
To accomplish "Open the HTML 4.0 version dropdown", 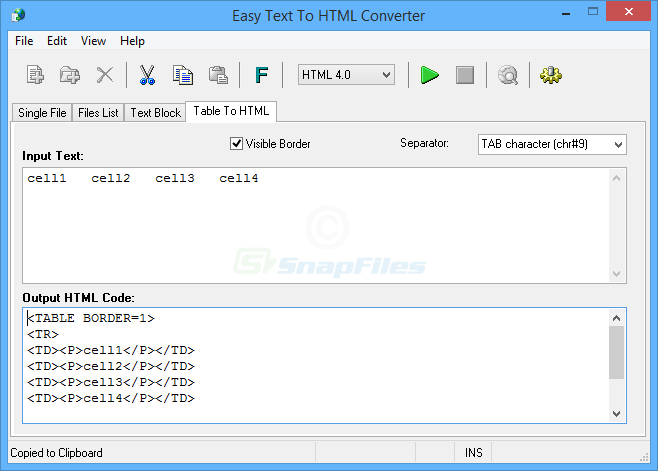I will tap(346, 75).
